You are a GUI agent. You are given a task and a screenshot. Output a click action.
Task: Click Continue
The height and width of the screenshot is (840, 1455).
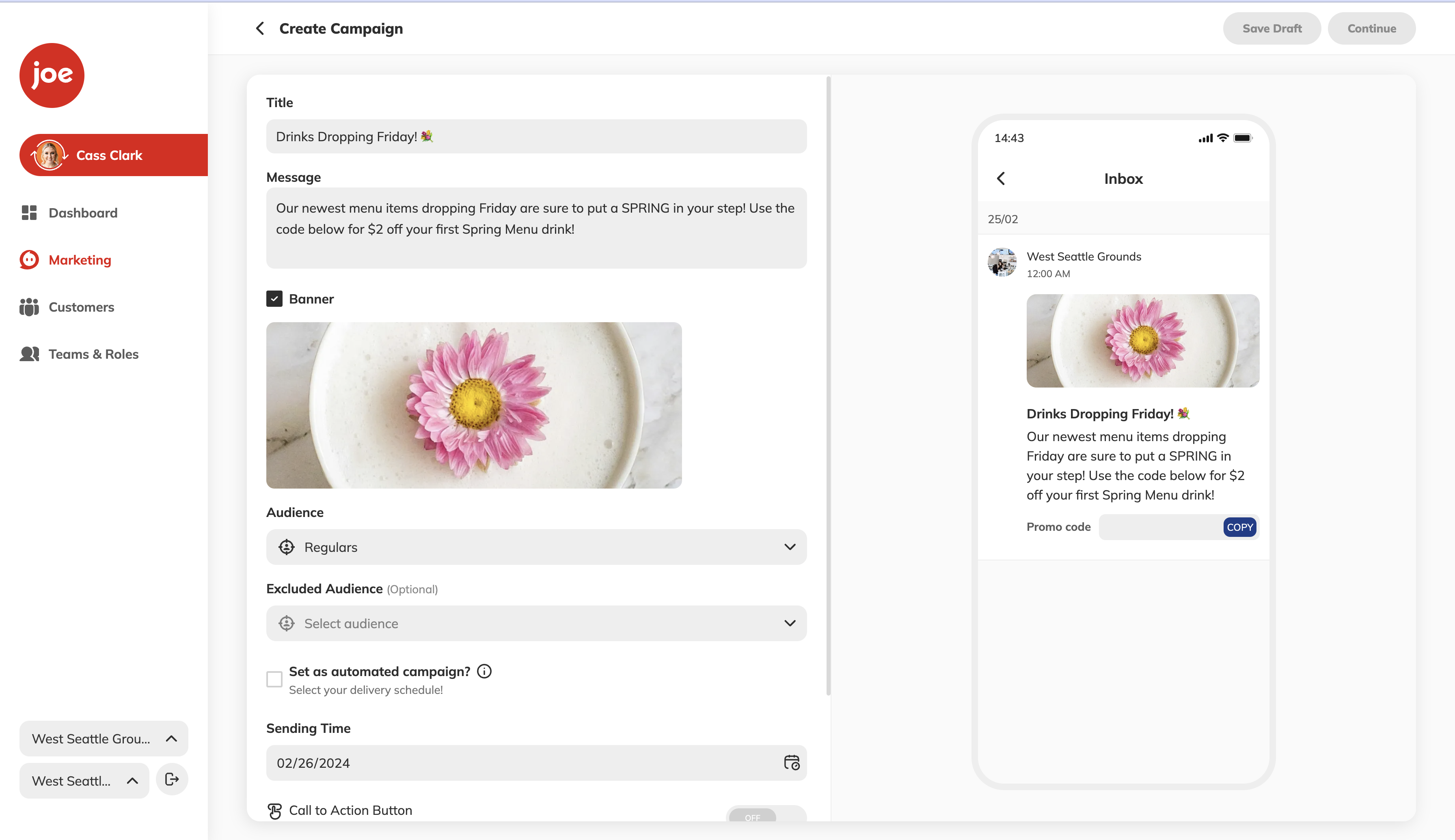click(1371, 28)
